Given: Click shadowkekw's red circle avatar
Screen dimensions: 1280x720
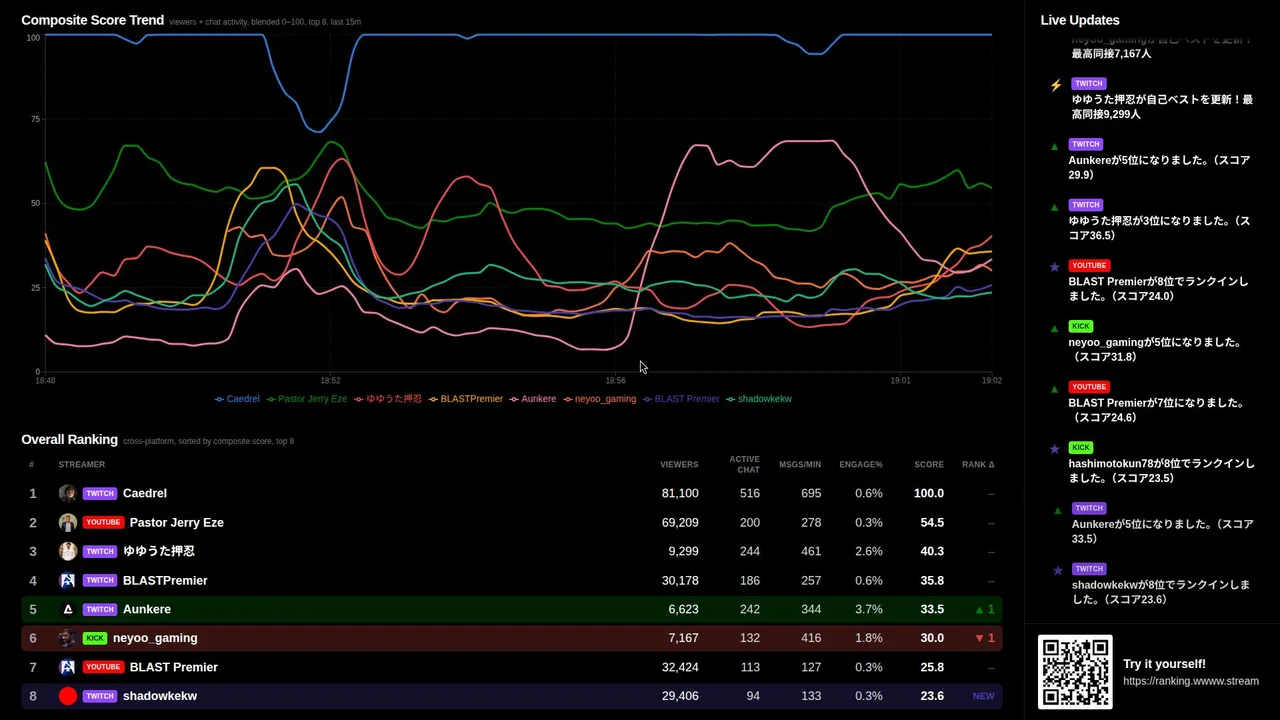Looking at the screenshot, I should (x=67, y=696).
